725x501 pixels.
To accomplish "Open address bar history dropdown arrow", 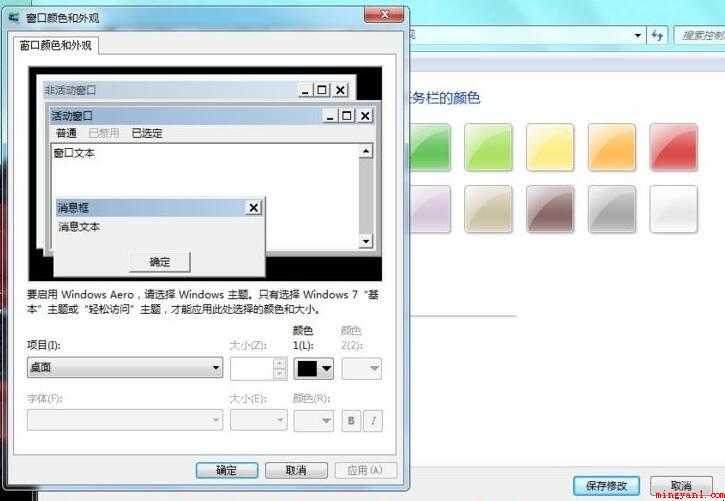I will pyautogui.click(x=638, y=36).
